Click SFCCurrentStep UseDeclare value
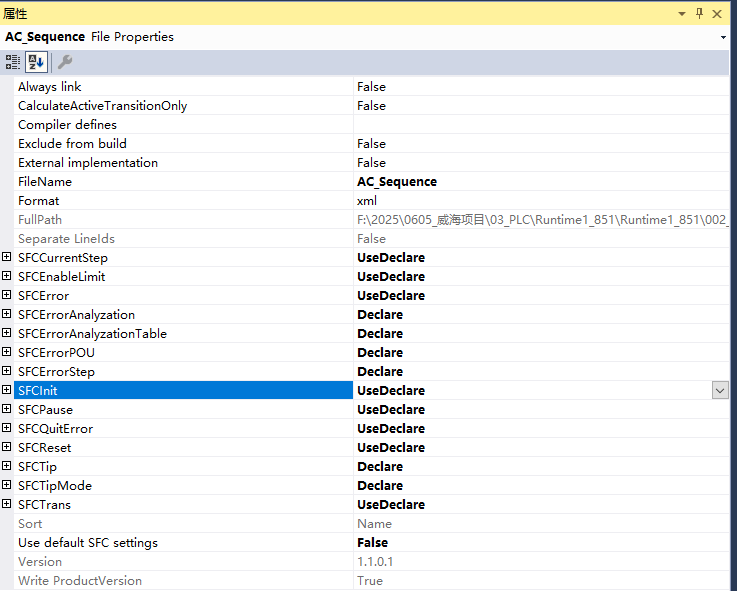This screenshot has height=591, width=737. (x=391, y=258)
